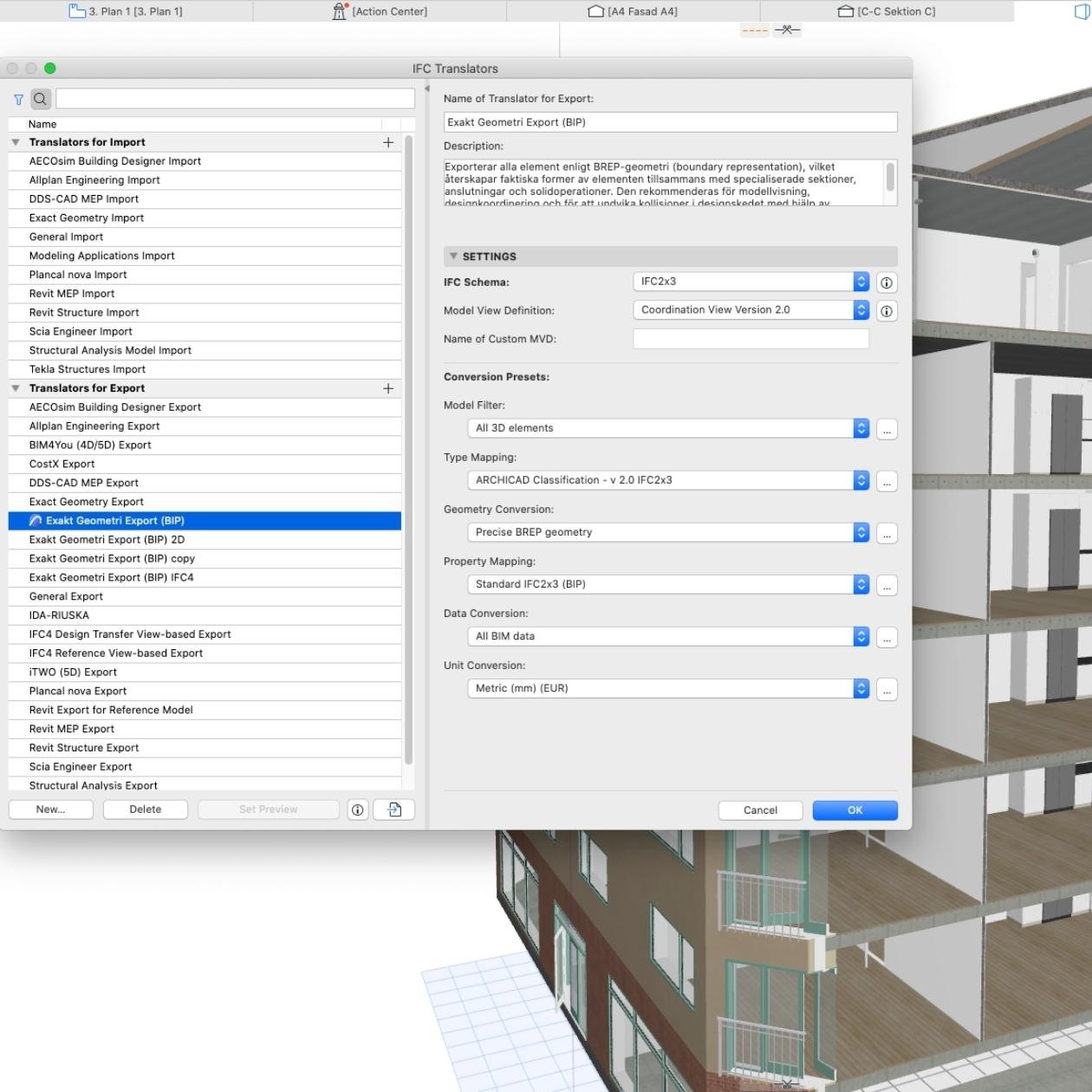Click the import/export translator file icon
Image resolution: width=1092 pixels, height=1092 pixels.
point(394,809)
